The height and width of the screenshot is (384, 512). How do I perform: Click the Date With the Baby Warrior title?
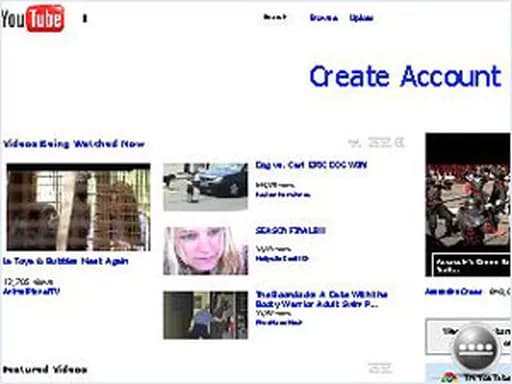321,299
